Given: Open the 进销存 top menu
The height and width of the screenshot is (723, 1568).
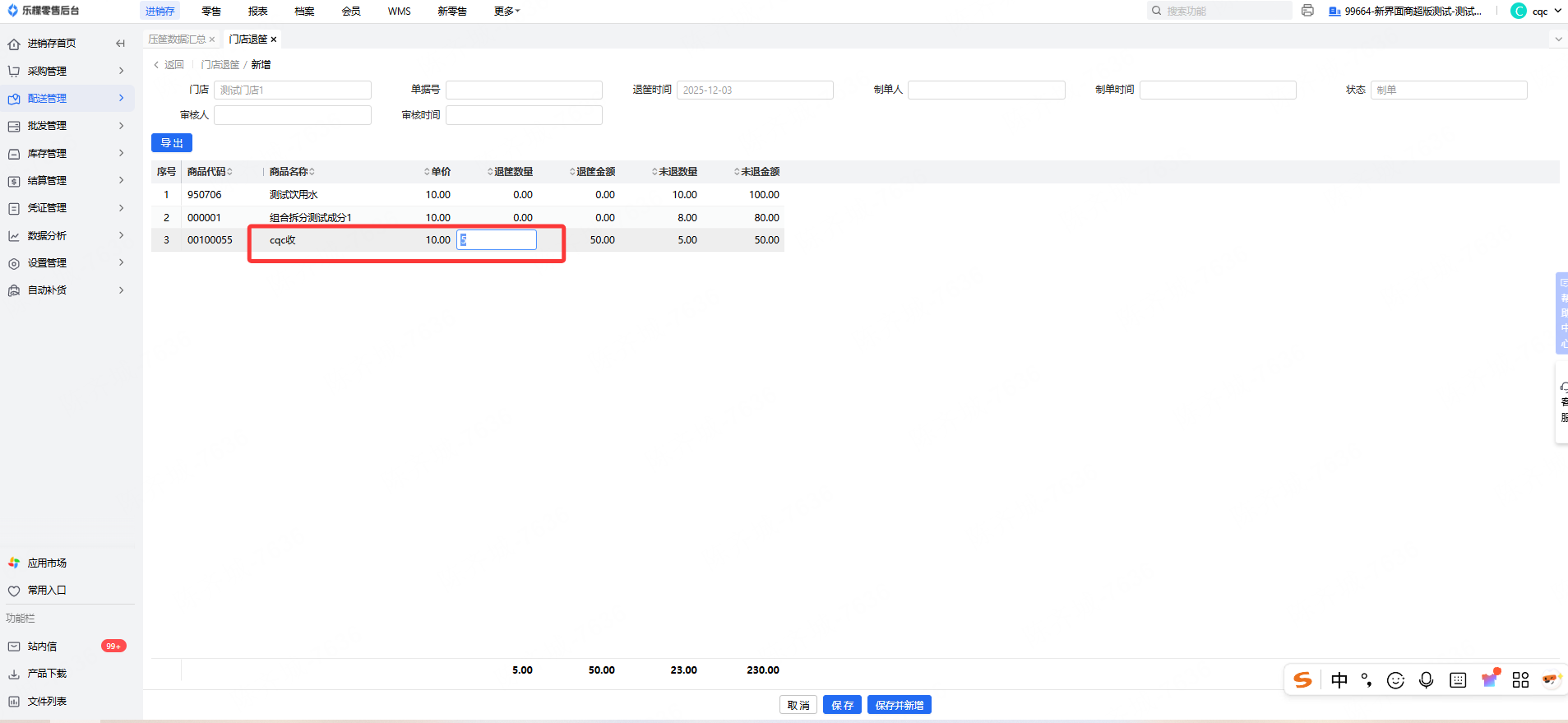Looking at the screenshot, I should 160,11.
